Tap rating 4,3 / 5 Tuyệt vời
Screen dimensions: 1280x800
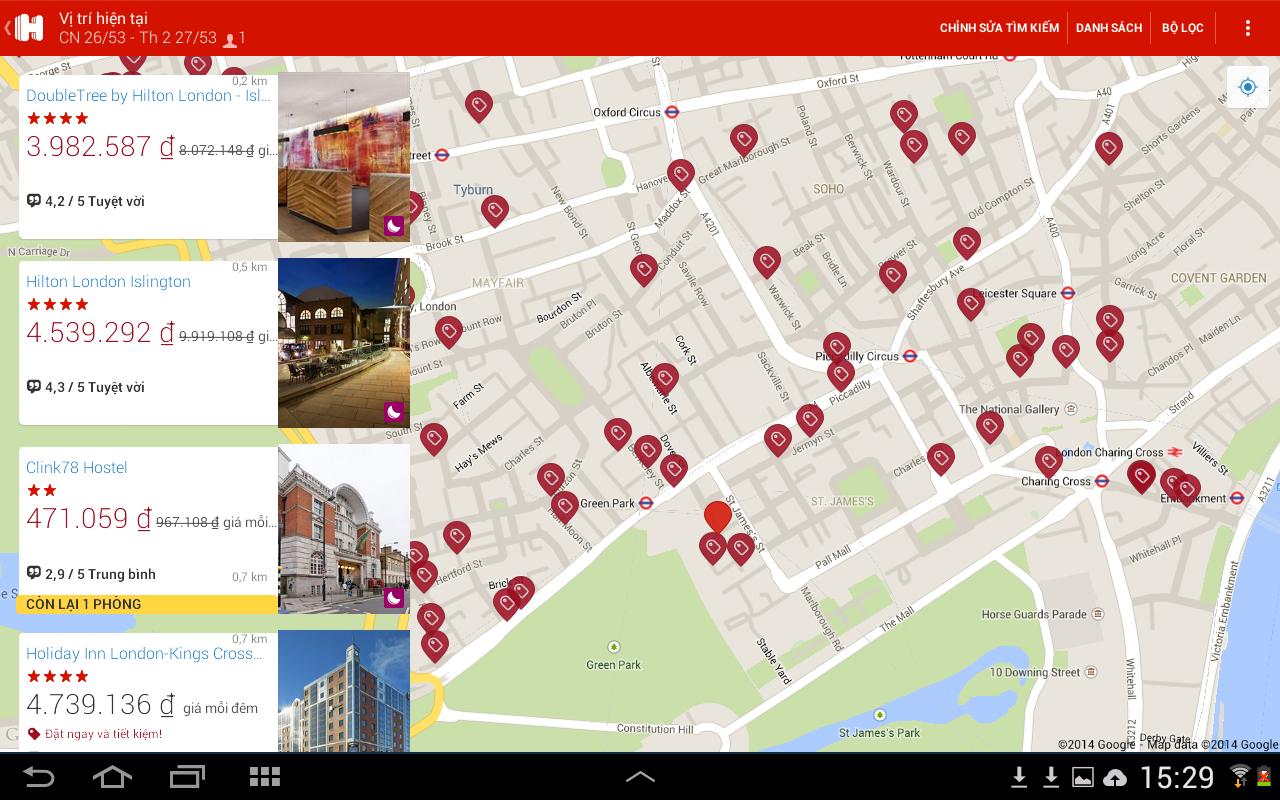(x=85, y=387)
